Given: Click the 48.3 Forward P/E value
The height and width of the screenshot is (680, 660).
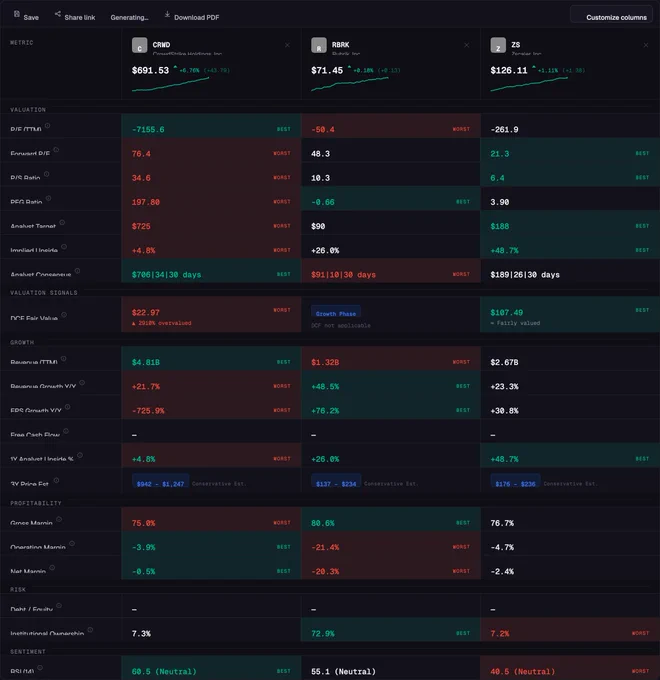Looking at the screenshot, I should pos(320,154).
